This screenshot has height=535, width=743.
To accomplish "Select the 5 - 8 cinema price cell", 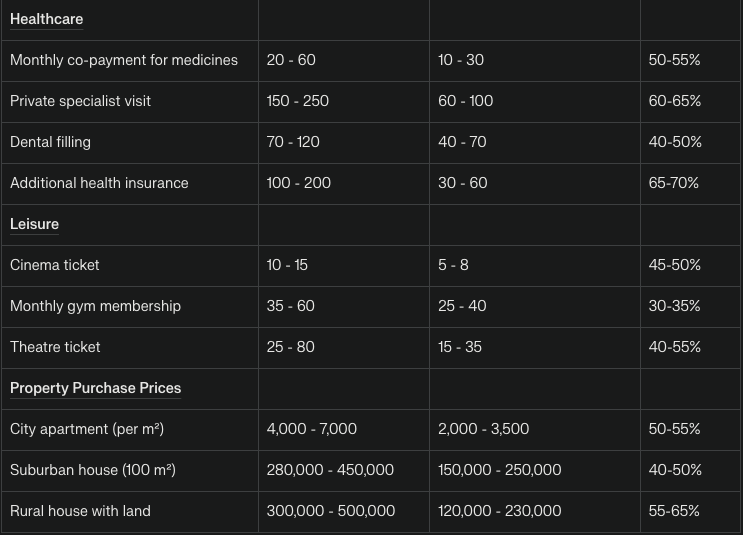I will pyautogui.click(x=453, y=265).
